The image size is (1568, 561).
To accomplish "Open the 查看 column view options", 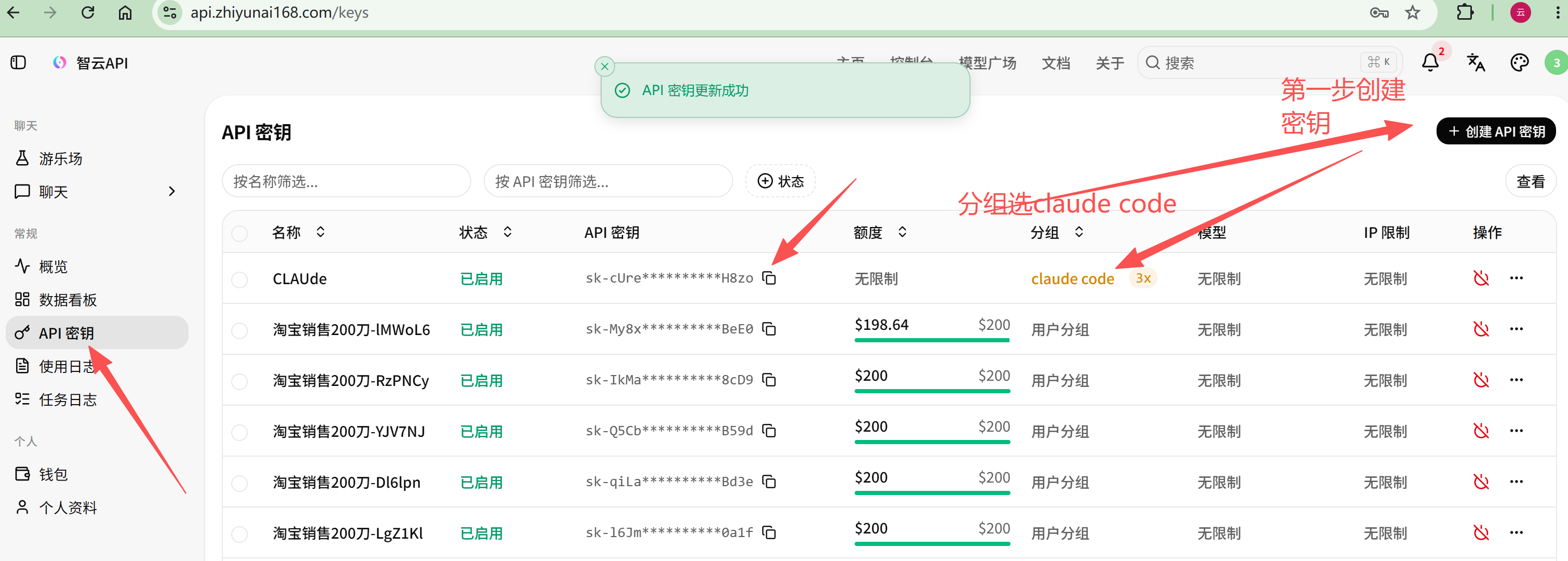I will tap(1530, 181).
